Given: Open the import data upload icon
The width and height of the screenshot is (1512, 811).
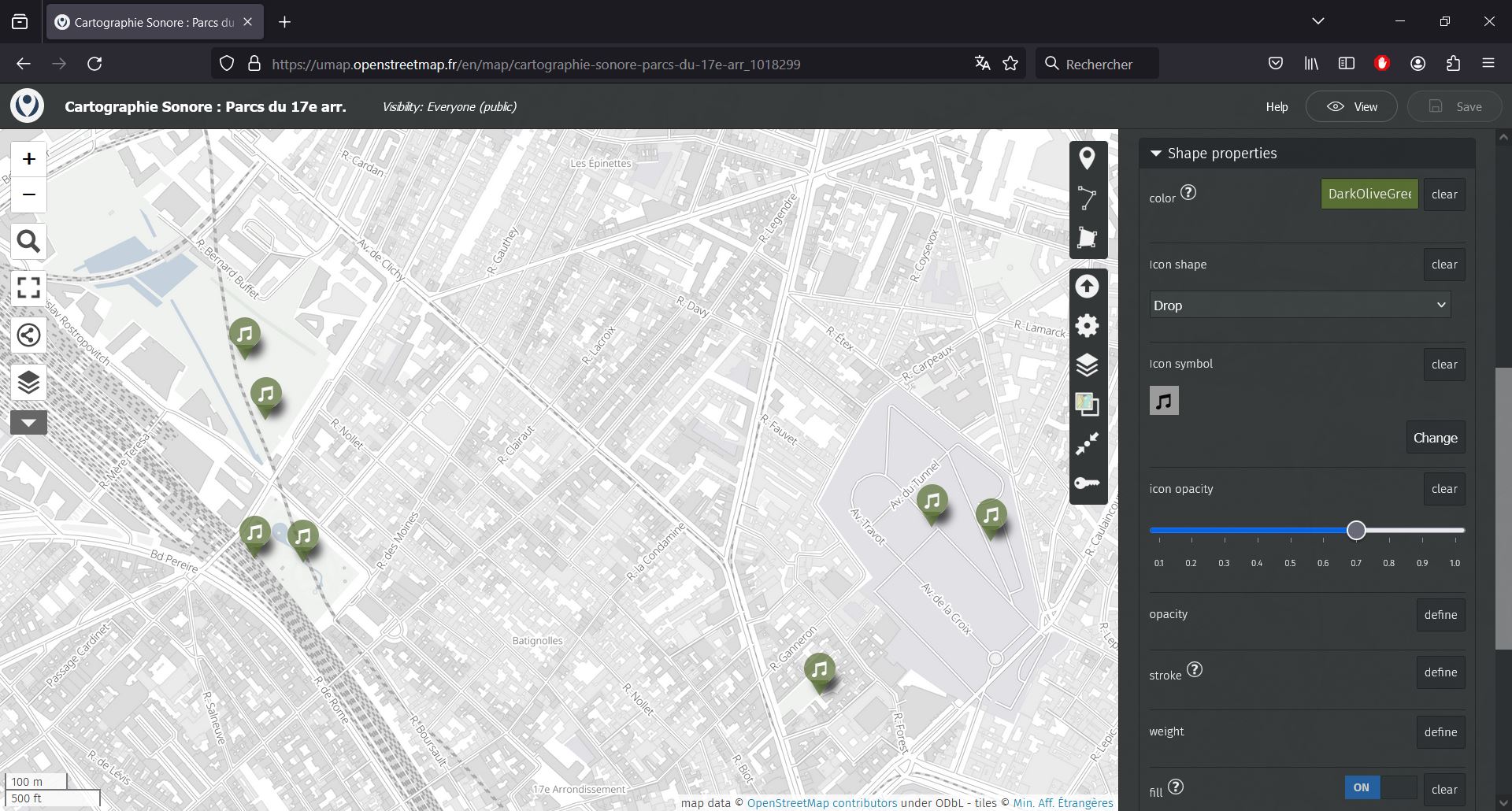Looking at the screenshot, I should [x=1087, y=287].
